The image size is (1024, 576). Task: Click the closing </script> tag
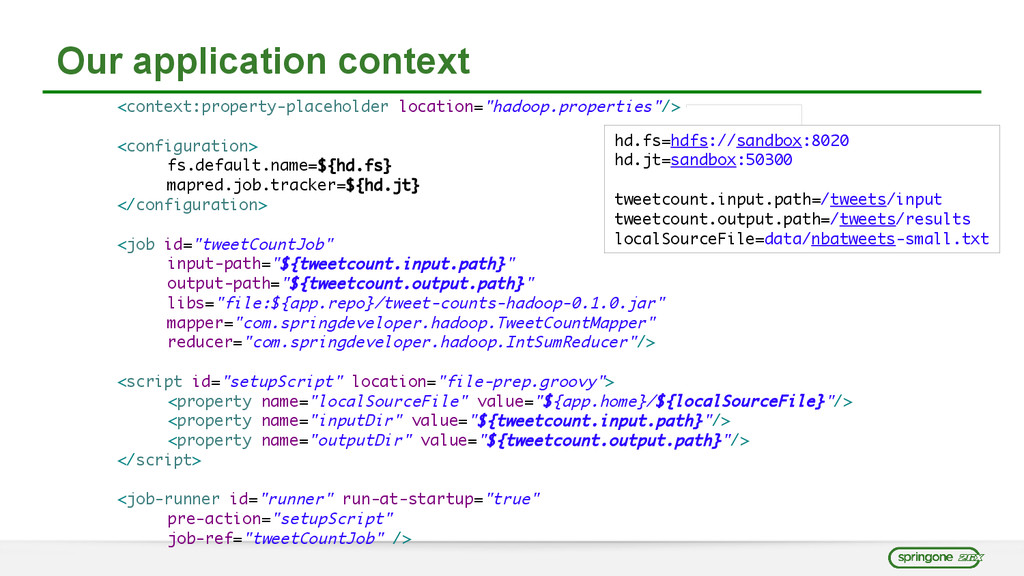point(159,460)
